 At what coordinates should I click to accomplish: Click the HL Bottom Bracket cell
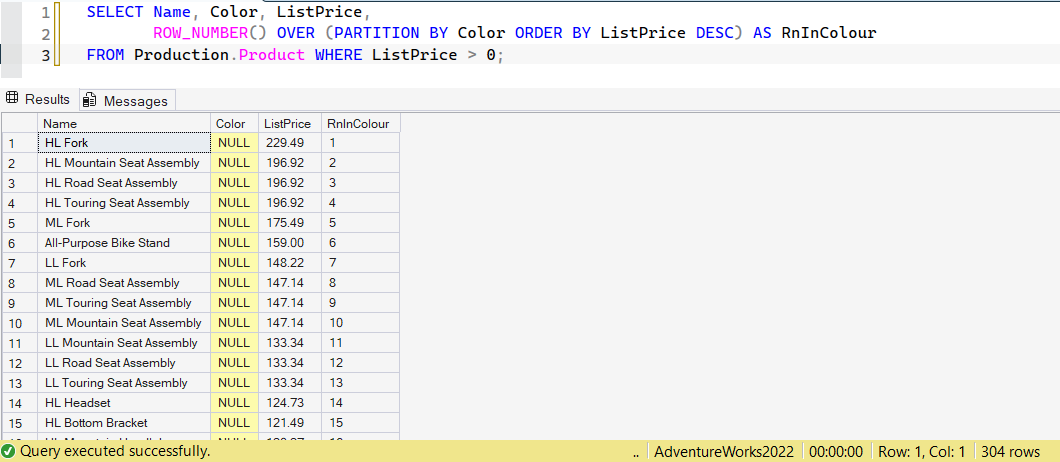coord(124,423)
